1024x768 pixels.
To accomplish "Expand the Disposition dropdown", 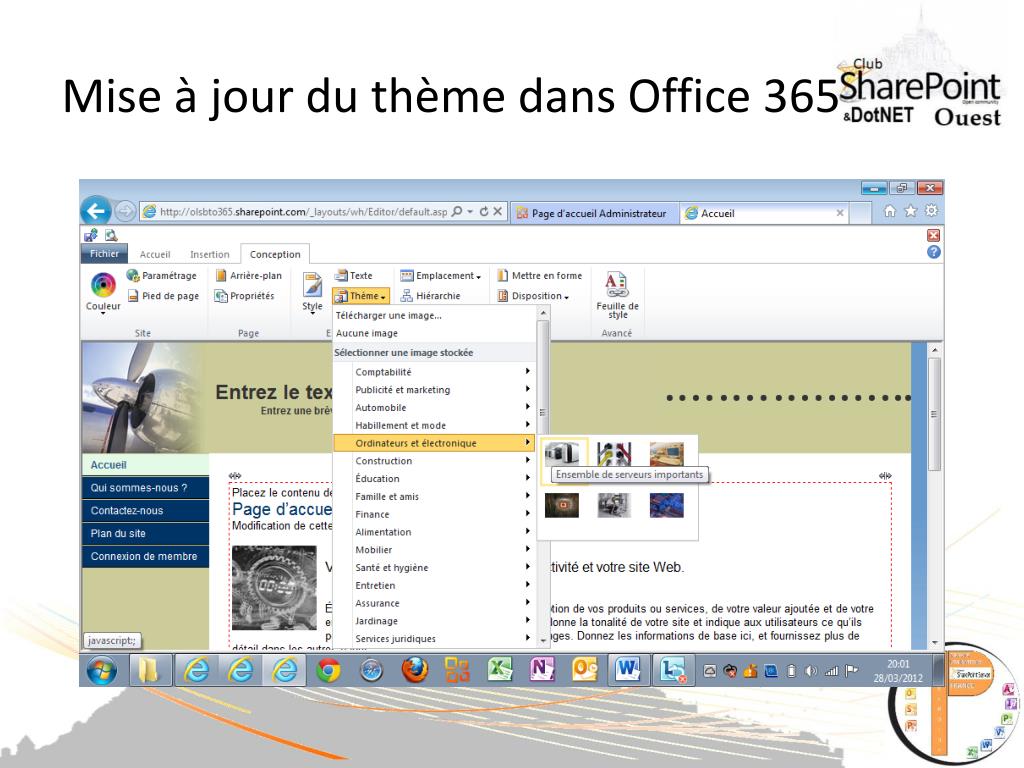I will [533, 296].
